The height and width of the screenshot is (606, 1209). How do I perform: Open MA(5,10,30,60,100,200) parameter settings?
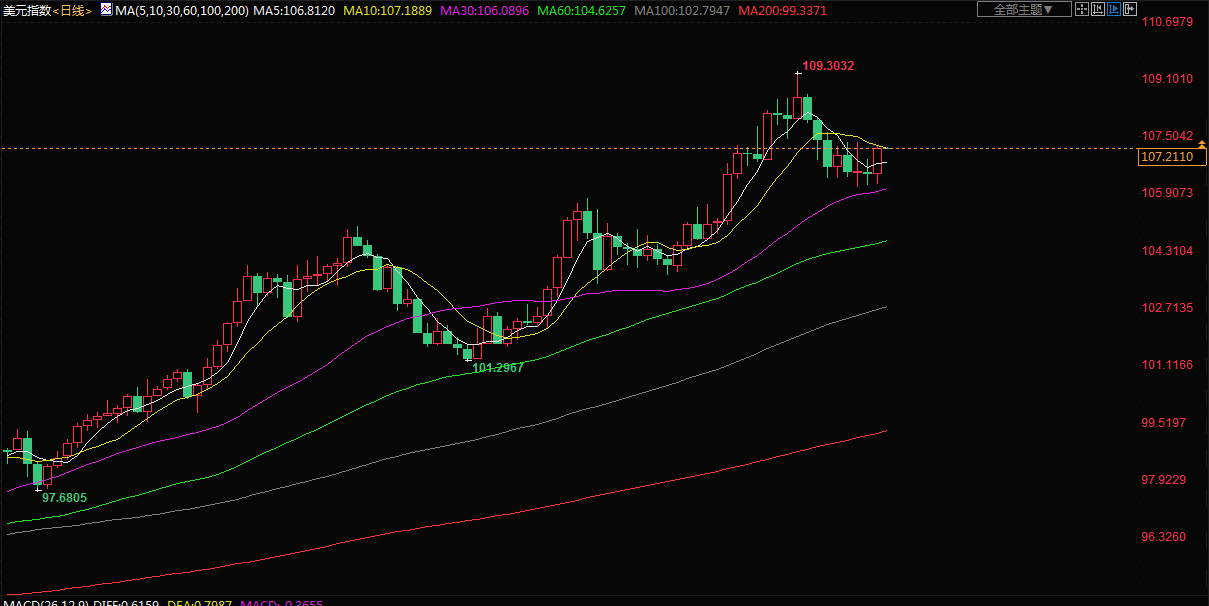pyautogui.click(x=182, y=10)
